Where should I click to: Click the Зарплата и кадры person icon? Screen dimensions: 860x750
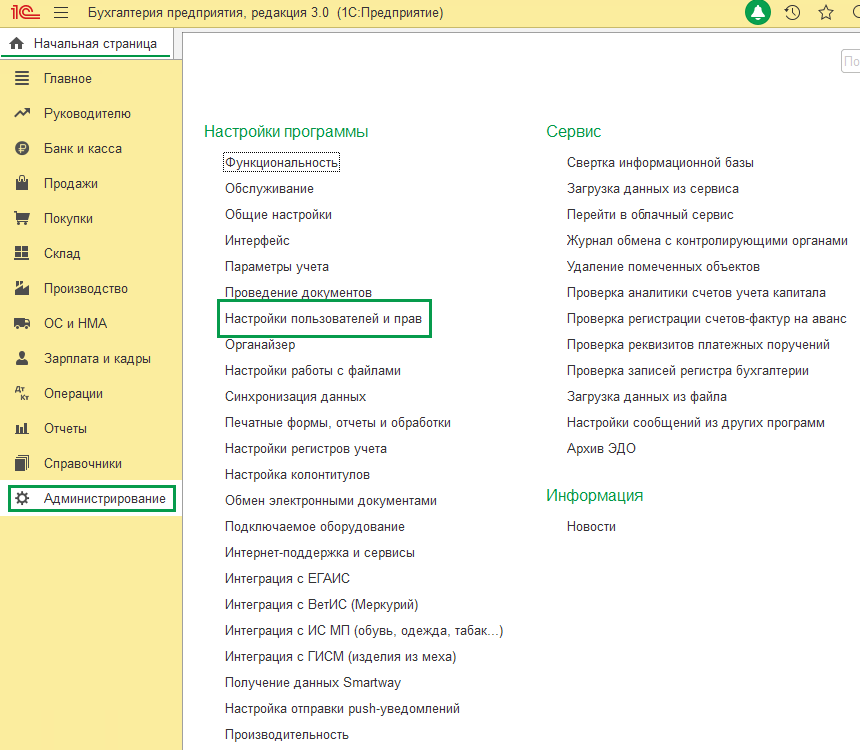click(22, 358)
